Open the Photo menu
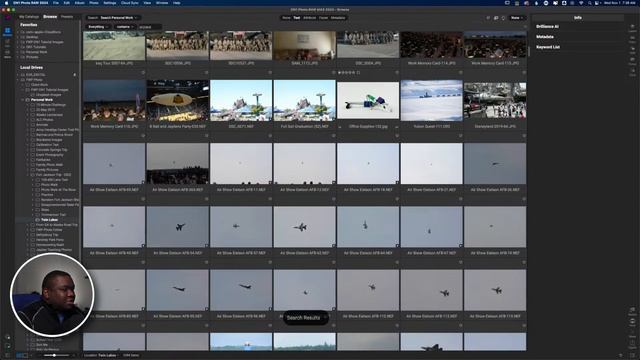The height and width of the screenshot is (360, 640). pyautogui.click(x=94, y=3)
